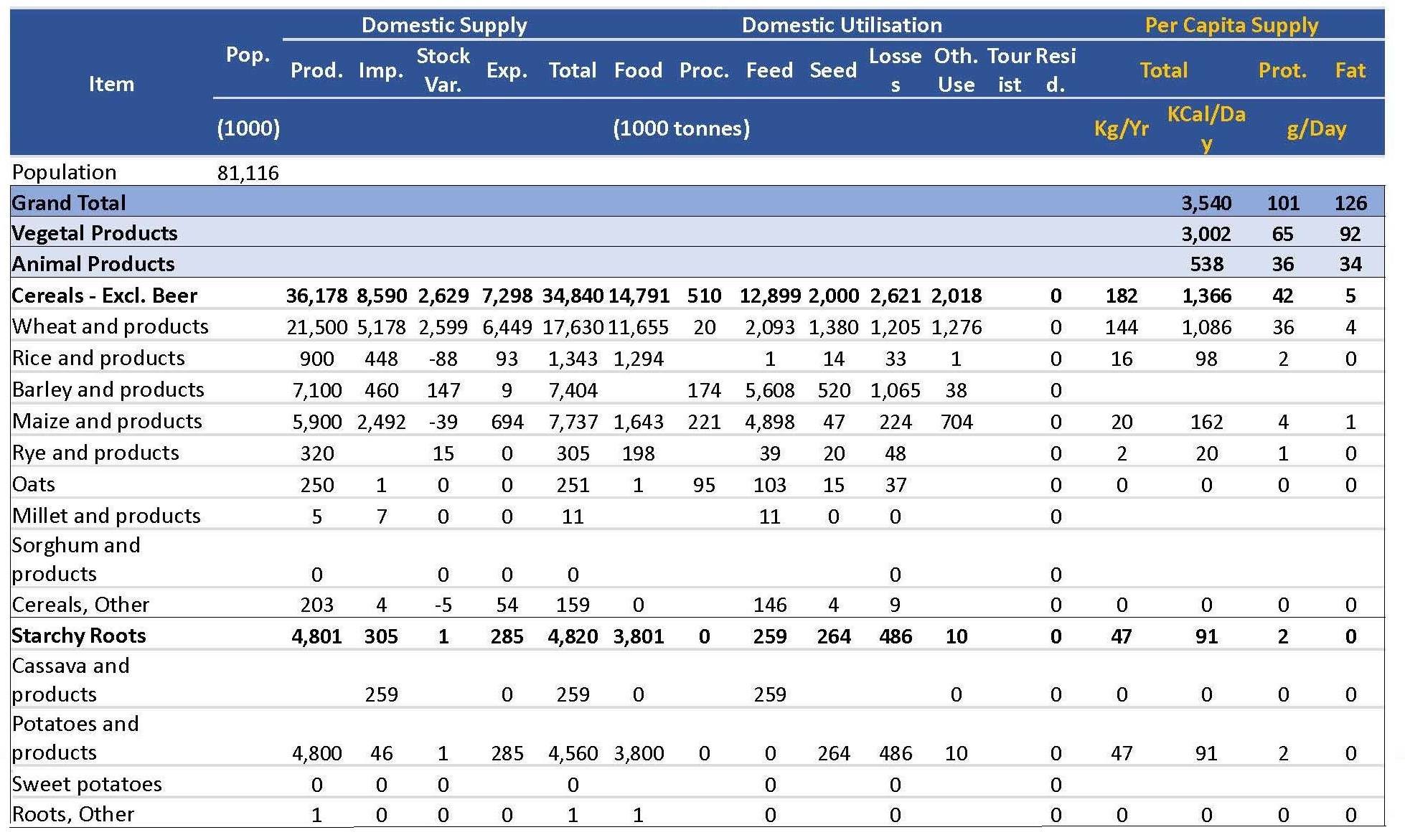Image resolution: width=1405 pixels, height=840 pixels.
Task: Select Wheat per capita Kg/Yr value 144
Action: 1121,327
